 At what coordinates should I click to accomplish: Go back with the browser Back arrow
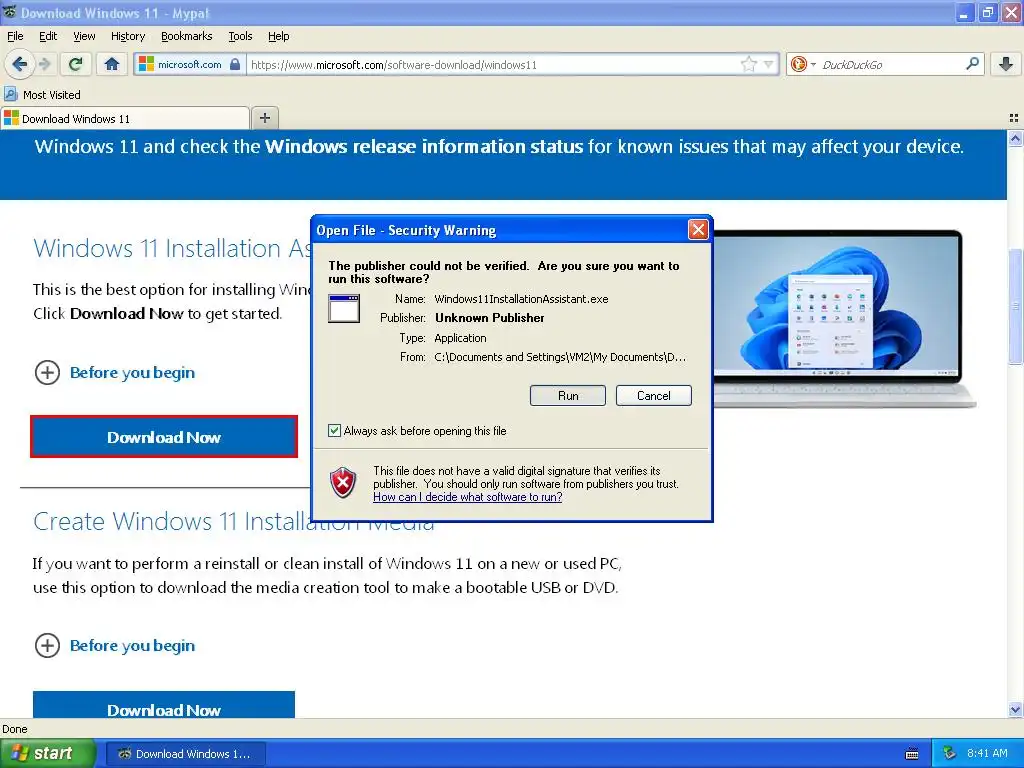click(x=20, y=64)
